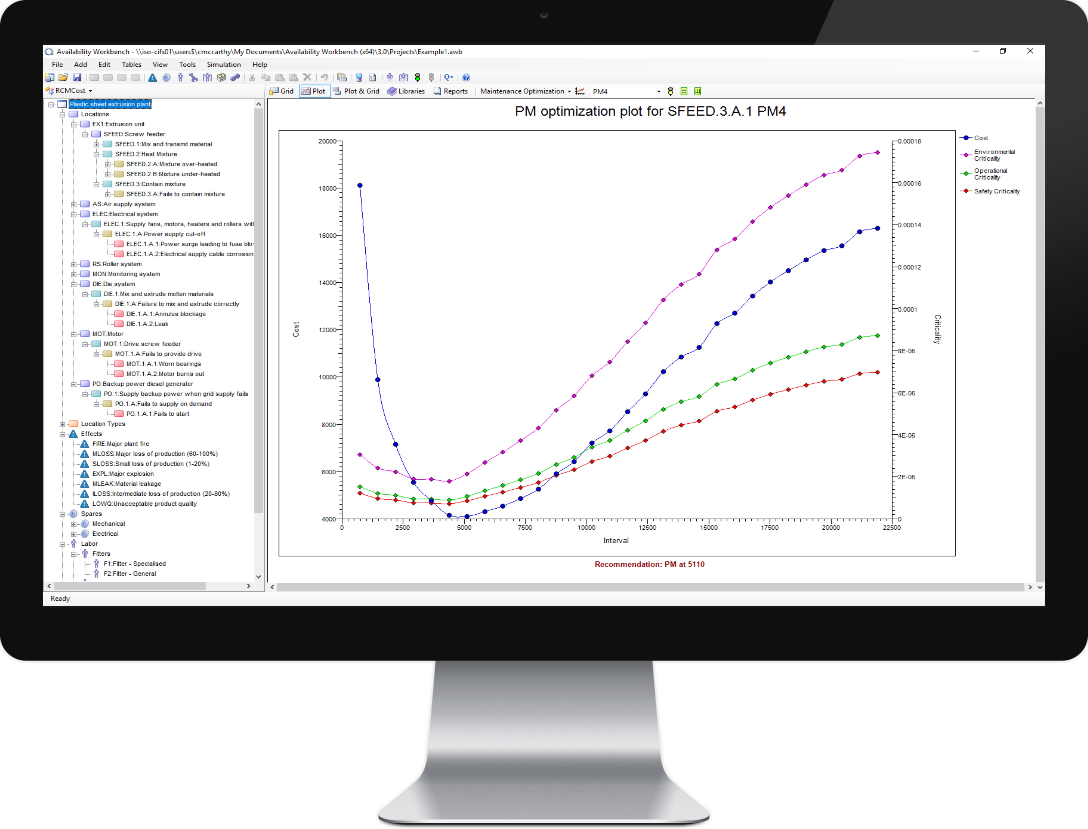The image size is (1088, 829).
Task: Open the Simulation menu
Action: point(223,64)
